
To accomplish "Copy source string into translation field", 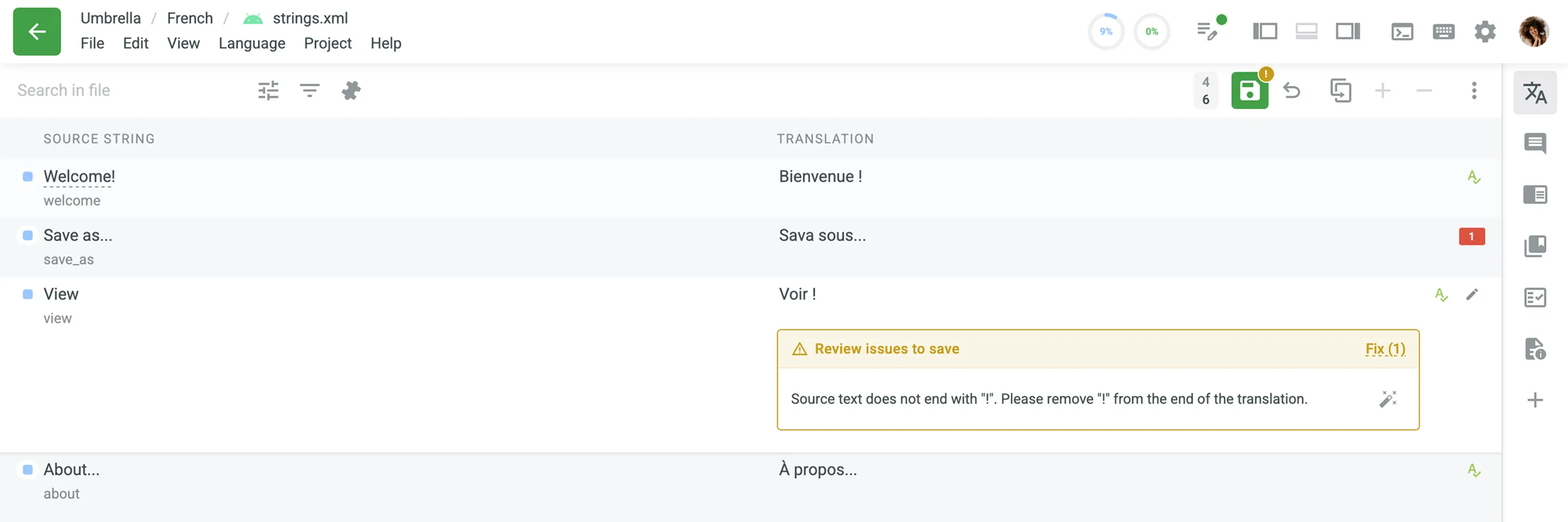I will point(1339,90).
